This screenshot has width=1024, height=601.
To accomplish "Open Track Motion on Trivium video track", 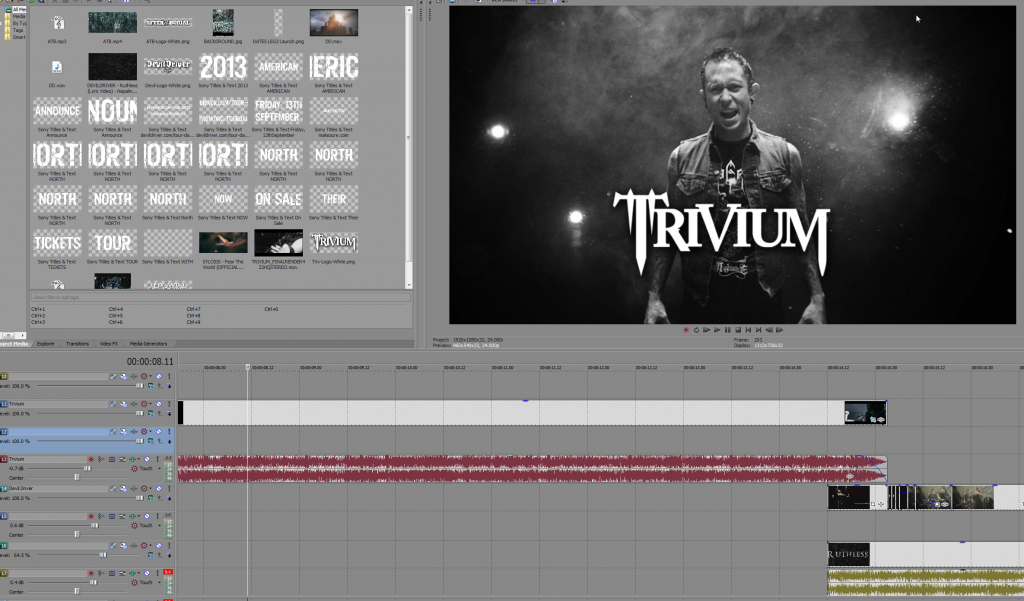I will [123, 404].
